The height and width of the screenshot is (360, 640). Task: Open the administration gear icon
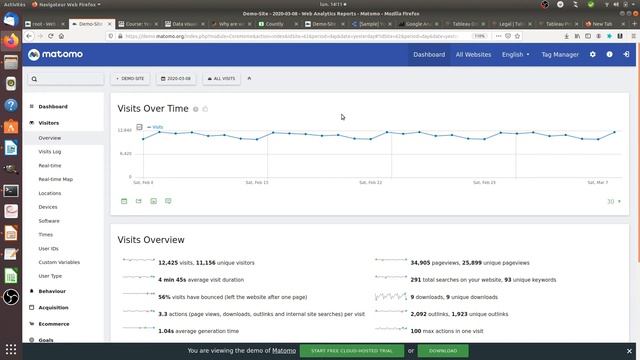[x=593, y=54]
